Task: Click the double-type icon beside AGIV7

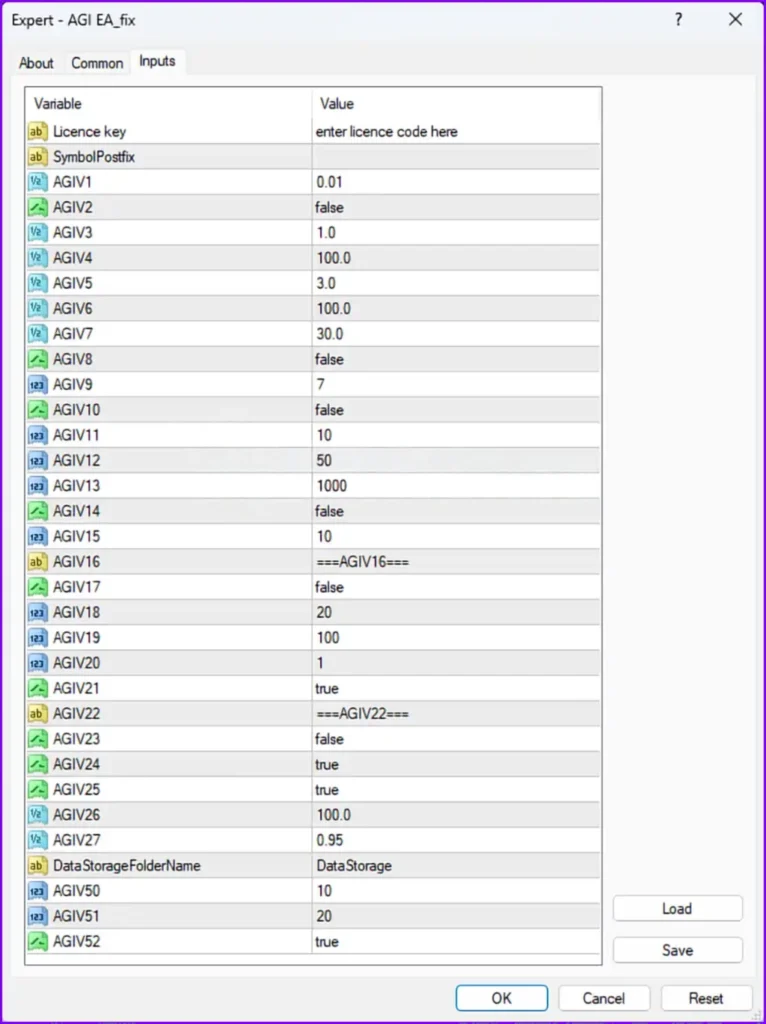Action: coord(38,334)
